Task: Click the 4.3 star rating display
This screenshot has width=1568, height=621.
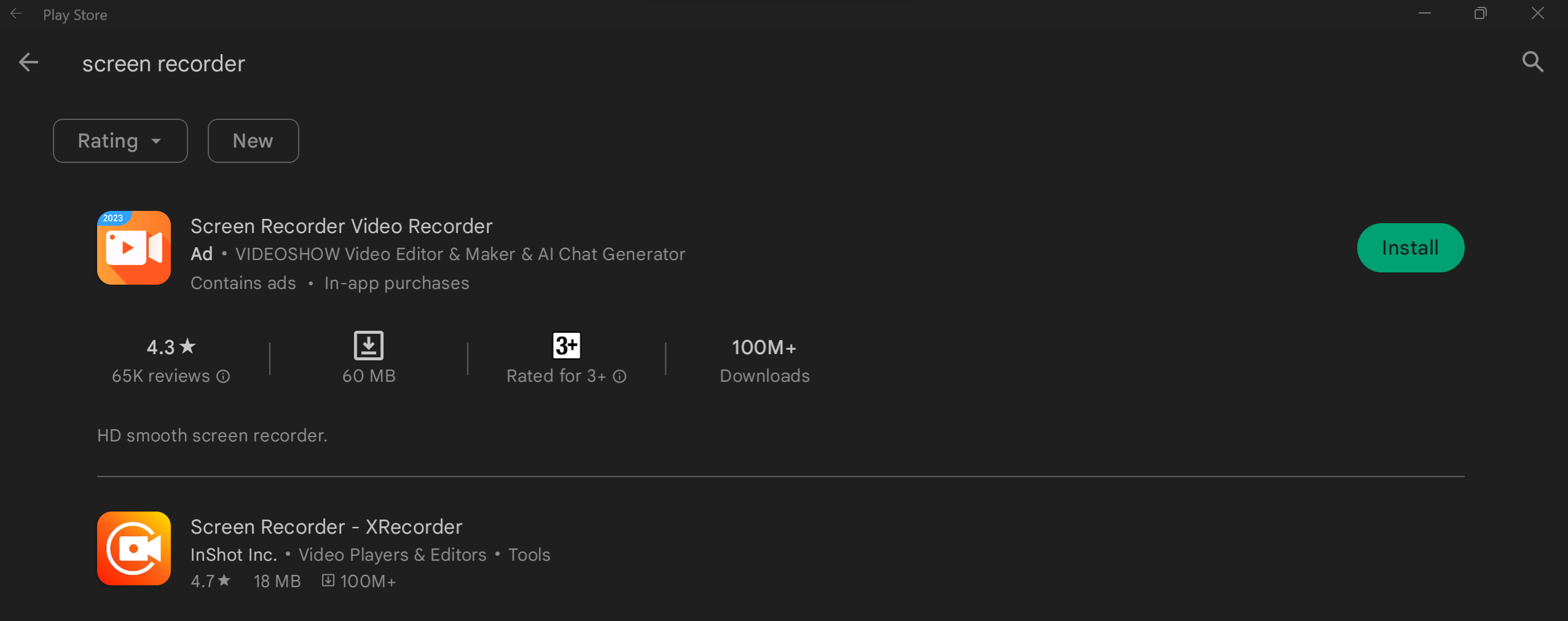Action: [x=170, y=347]
